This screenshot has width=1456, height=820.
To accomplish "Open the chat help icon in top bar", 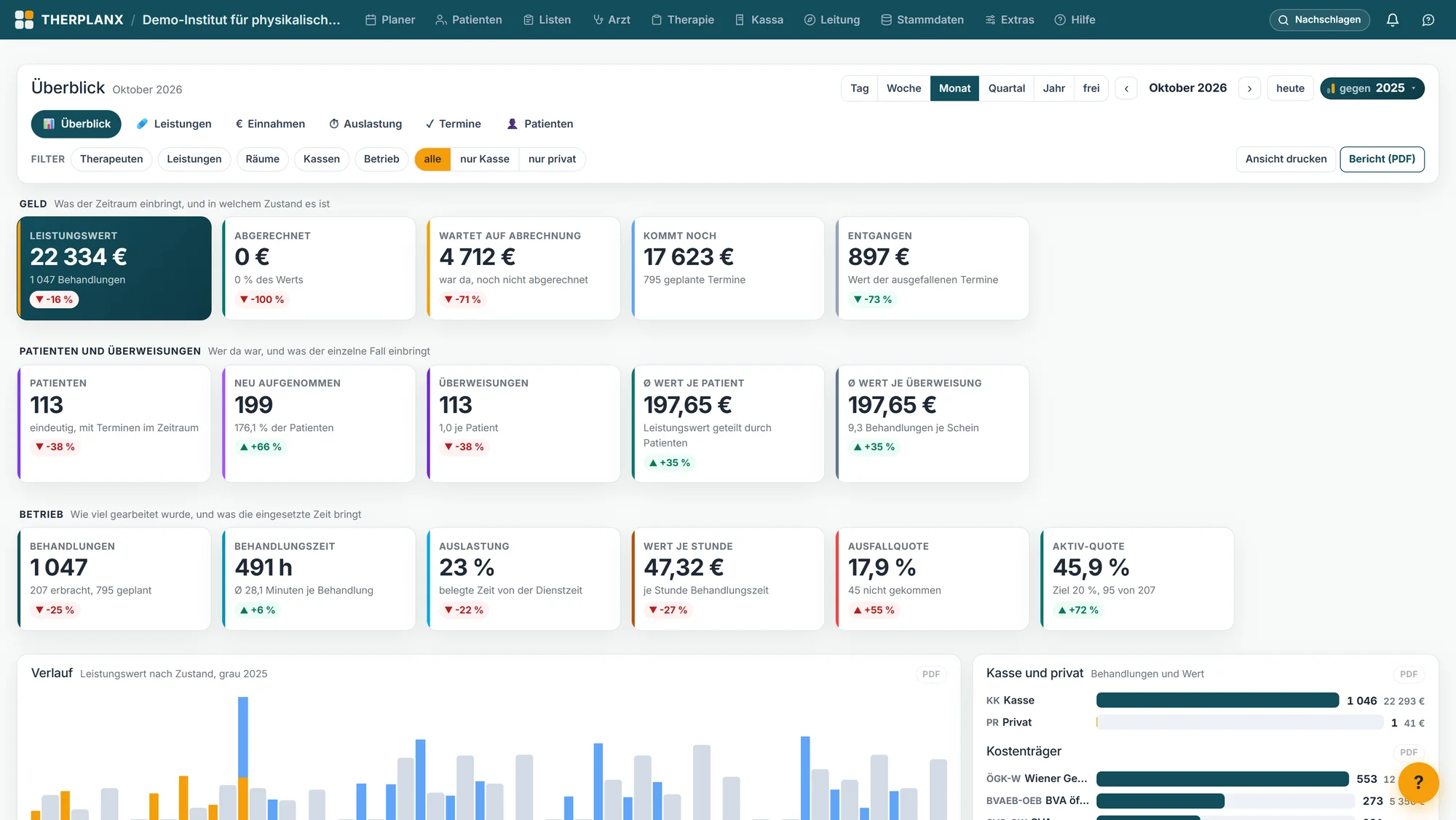I will 1428,20.
